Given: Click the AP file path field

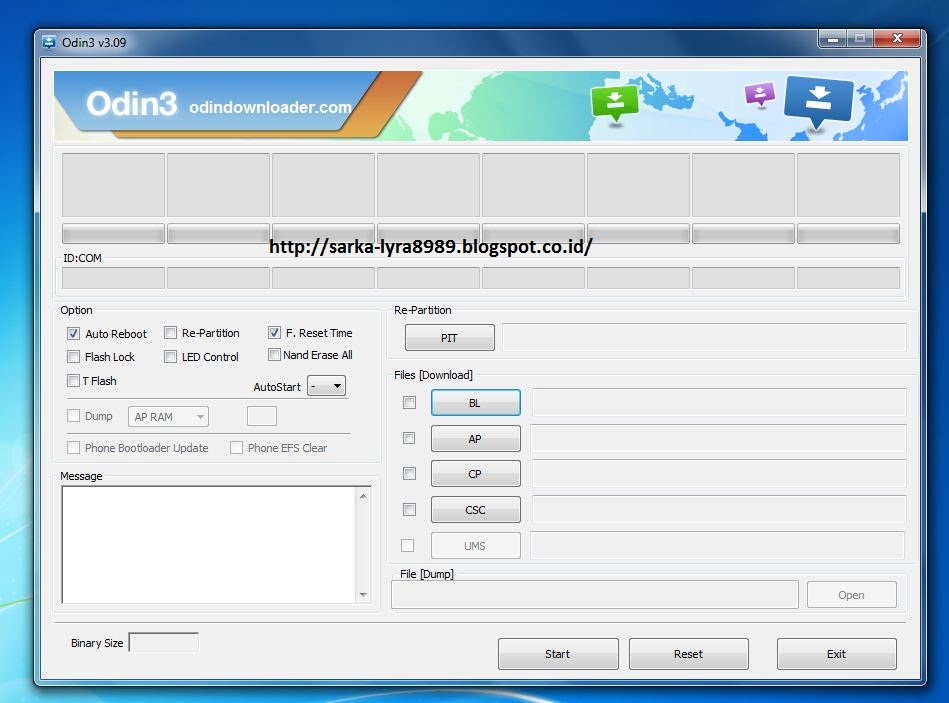Looking at the screenshot, I should coord(718,438).
